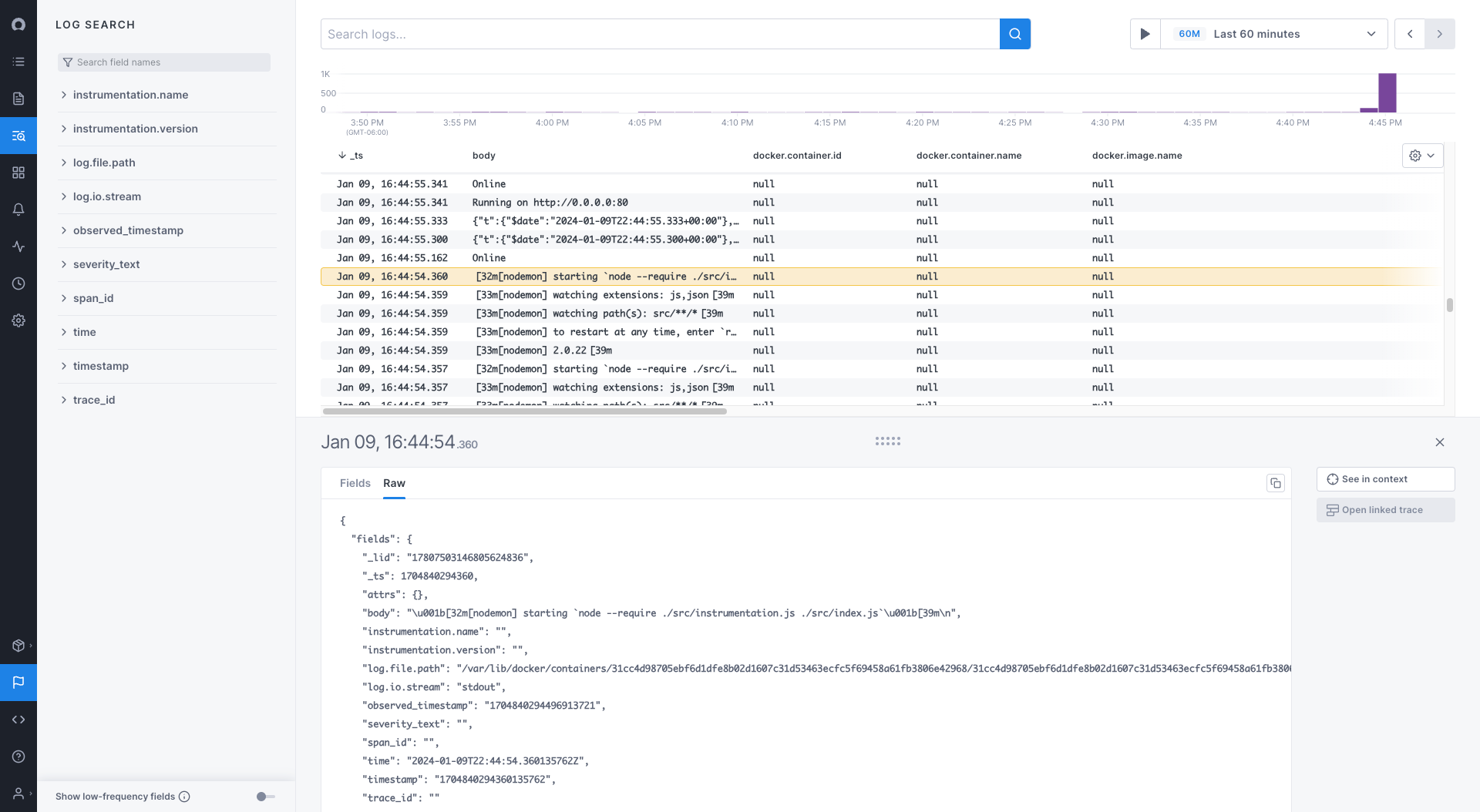Select the log row at 16:44:55.333
The image size is (1480, 812).
882,221
